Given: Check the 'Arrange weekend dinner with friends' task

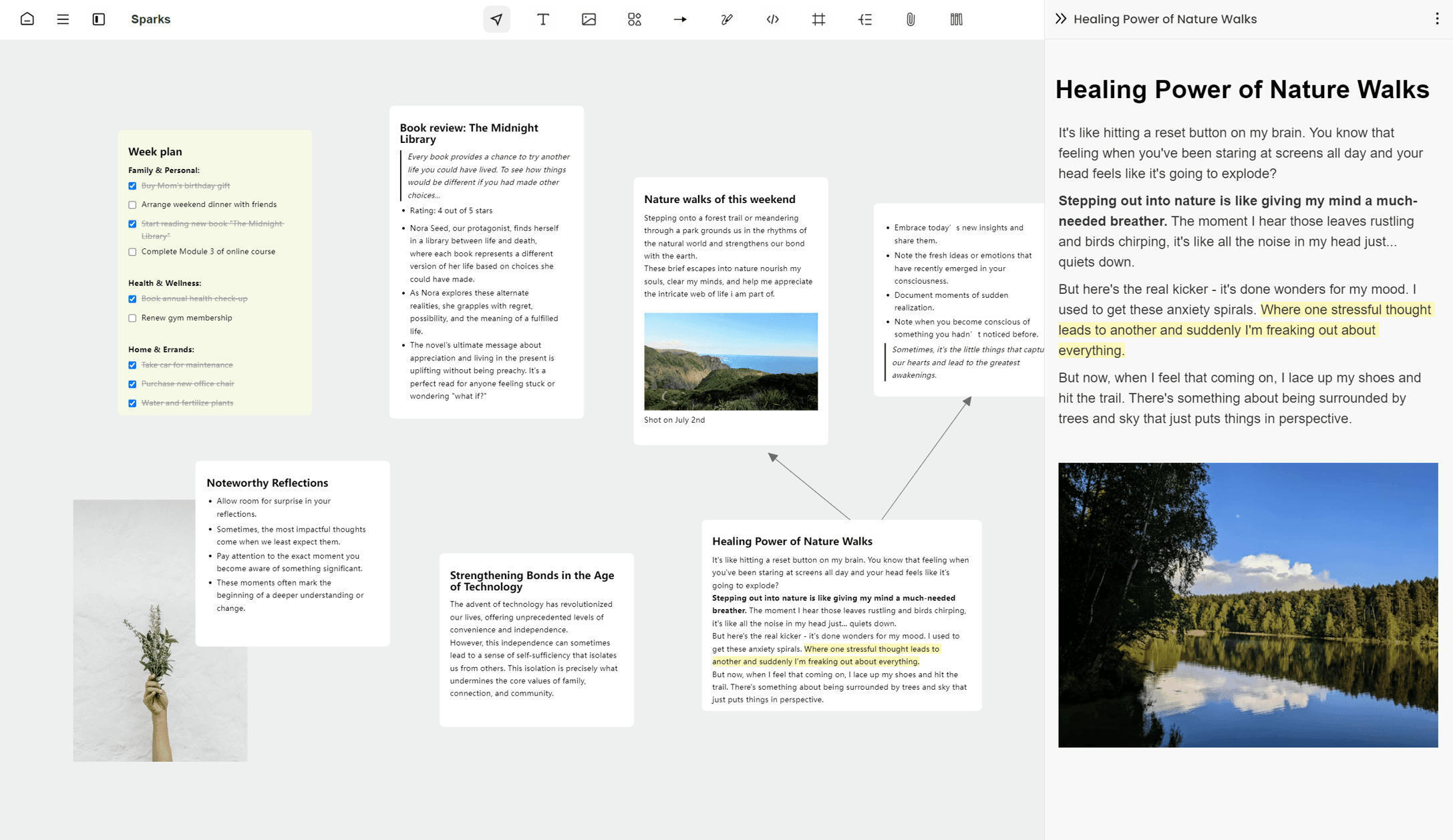Looking at the screenshot, I should [x=132, y=204].
